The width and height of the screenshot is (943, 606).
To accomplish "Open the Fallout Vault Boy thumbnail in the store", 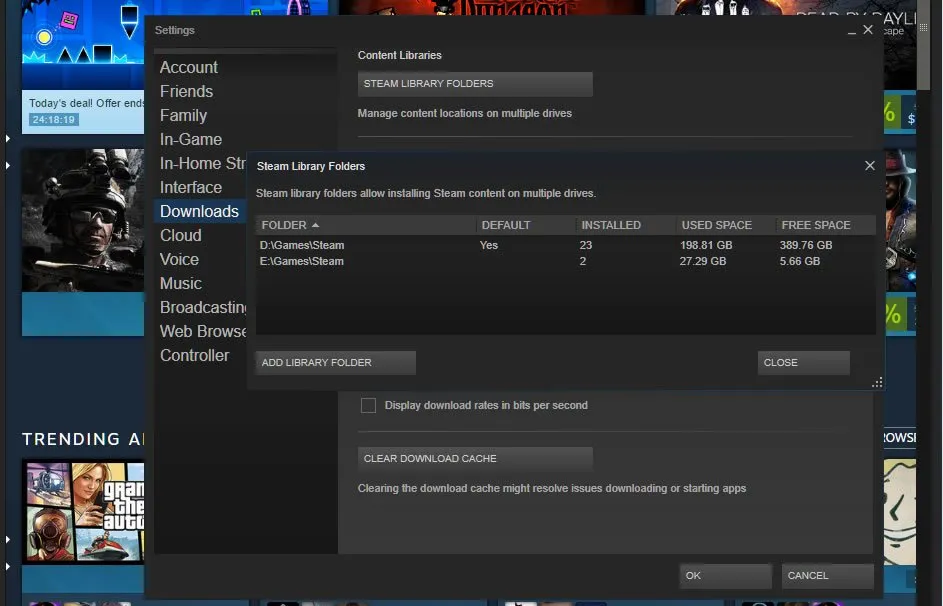I will click(x=899, y=512).
